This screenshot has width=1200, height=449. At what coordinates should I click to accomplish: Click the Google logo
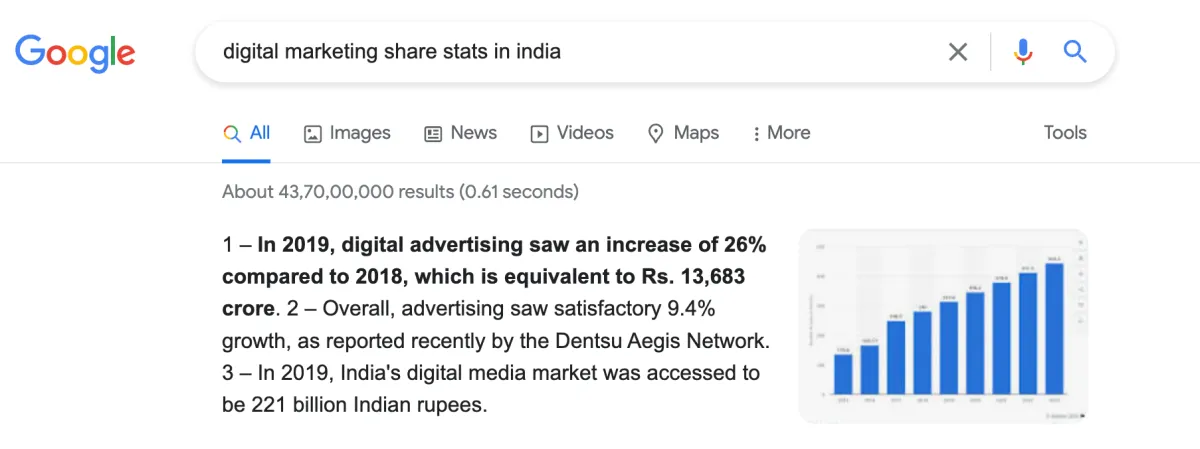click(x=75, y=52)
